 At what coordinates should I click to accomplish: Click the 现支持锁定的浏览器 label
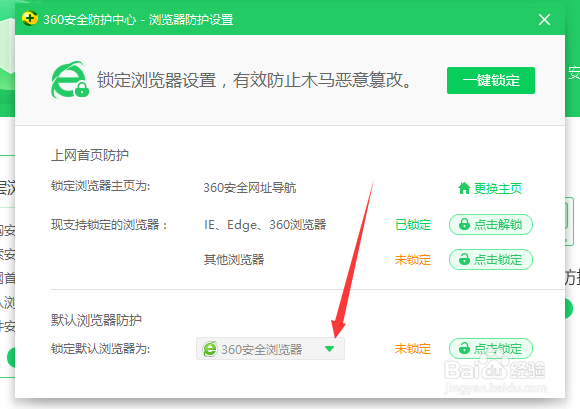(x=109, y=224)
